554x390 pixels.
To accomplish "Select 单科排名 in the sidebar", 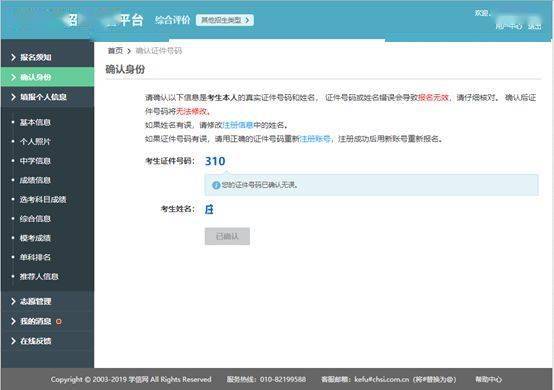I will point(35,257).
